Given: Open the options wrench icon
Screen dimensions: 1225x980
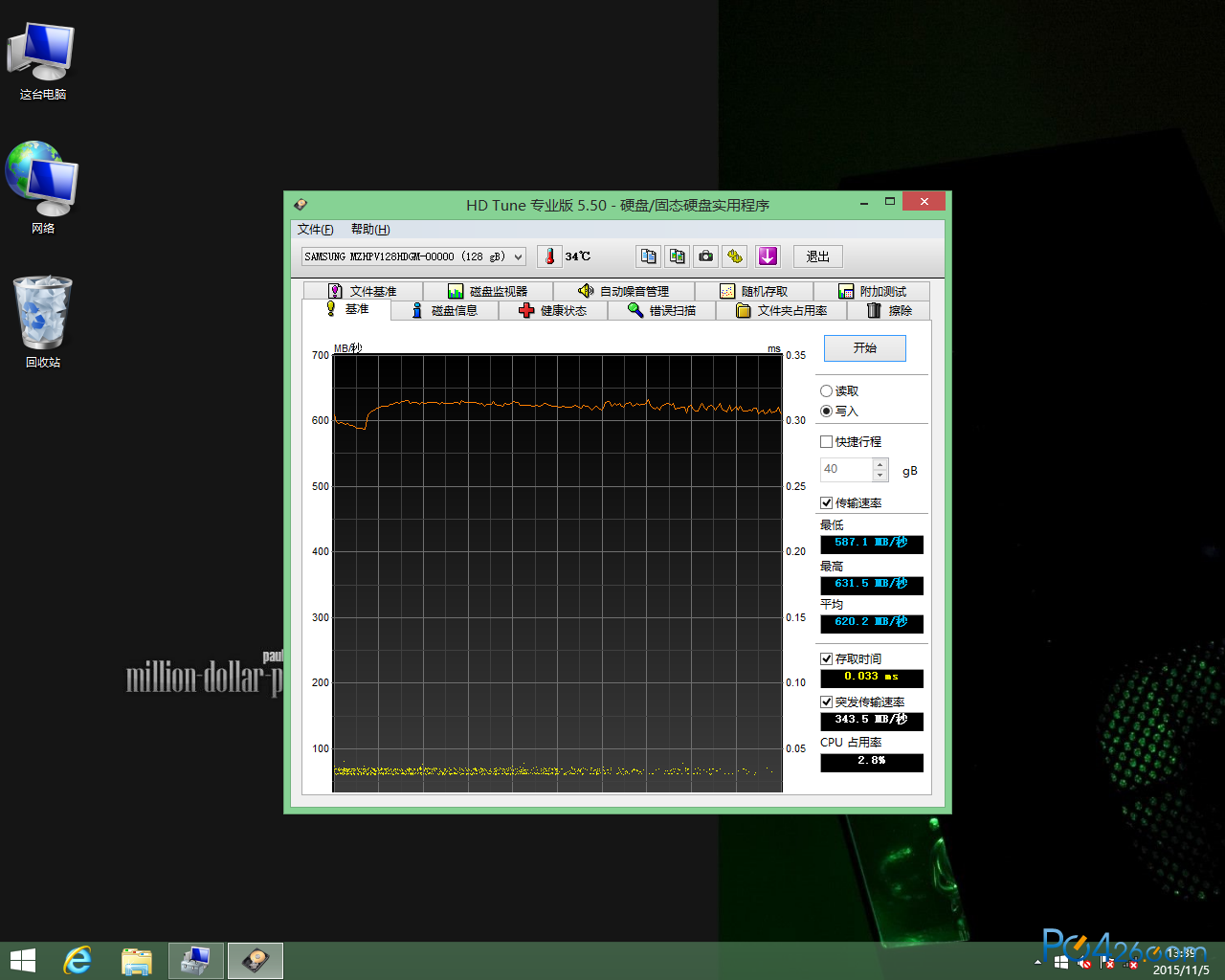Looking at the screenshot, I should [735, 256].
